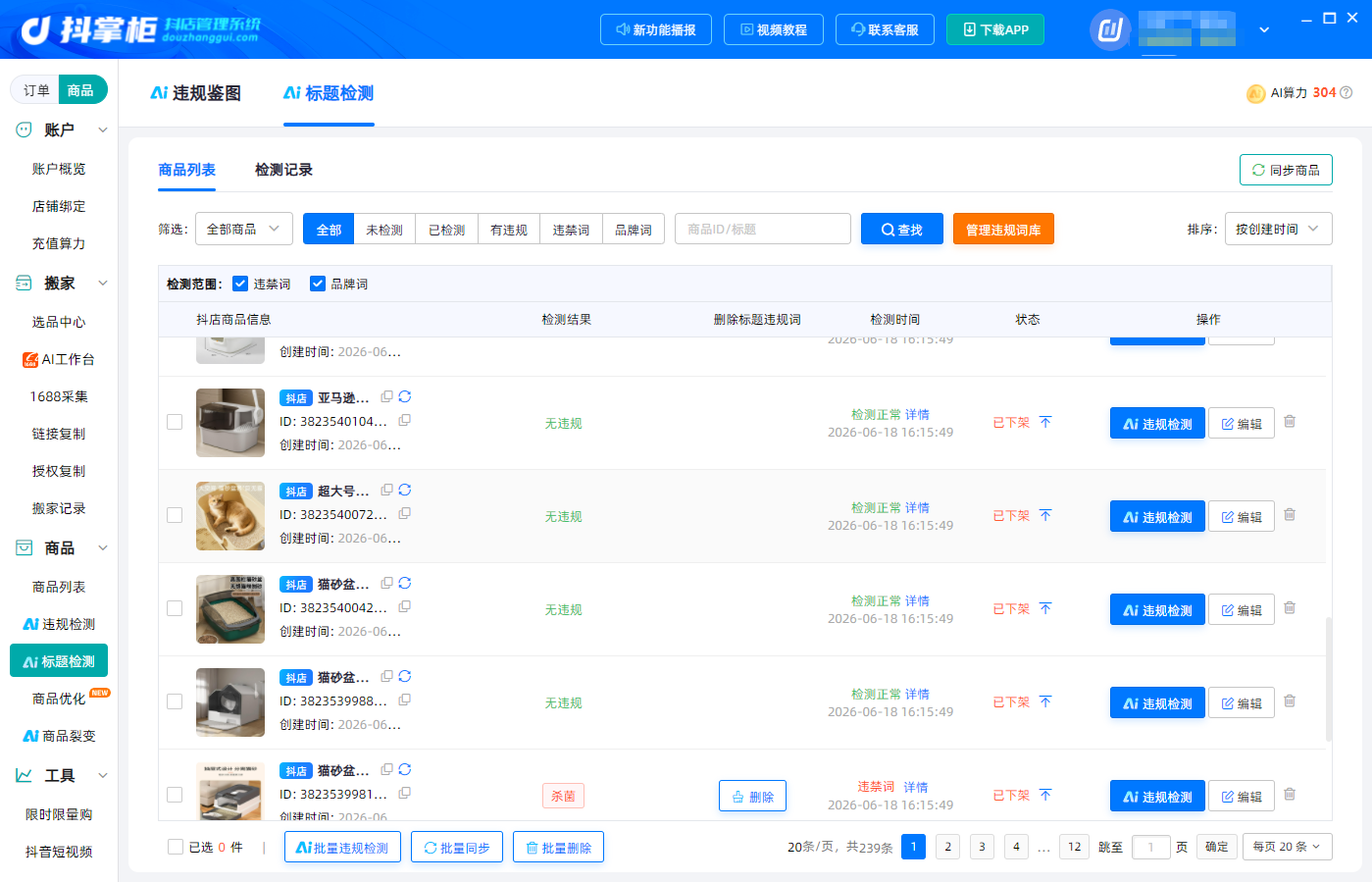Click the 抖掌柜 logo at top left

(x=141, y=29)
